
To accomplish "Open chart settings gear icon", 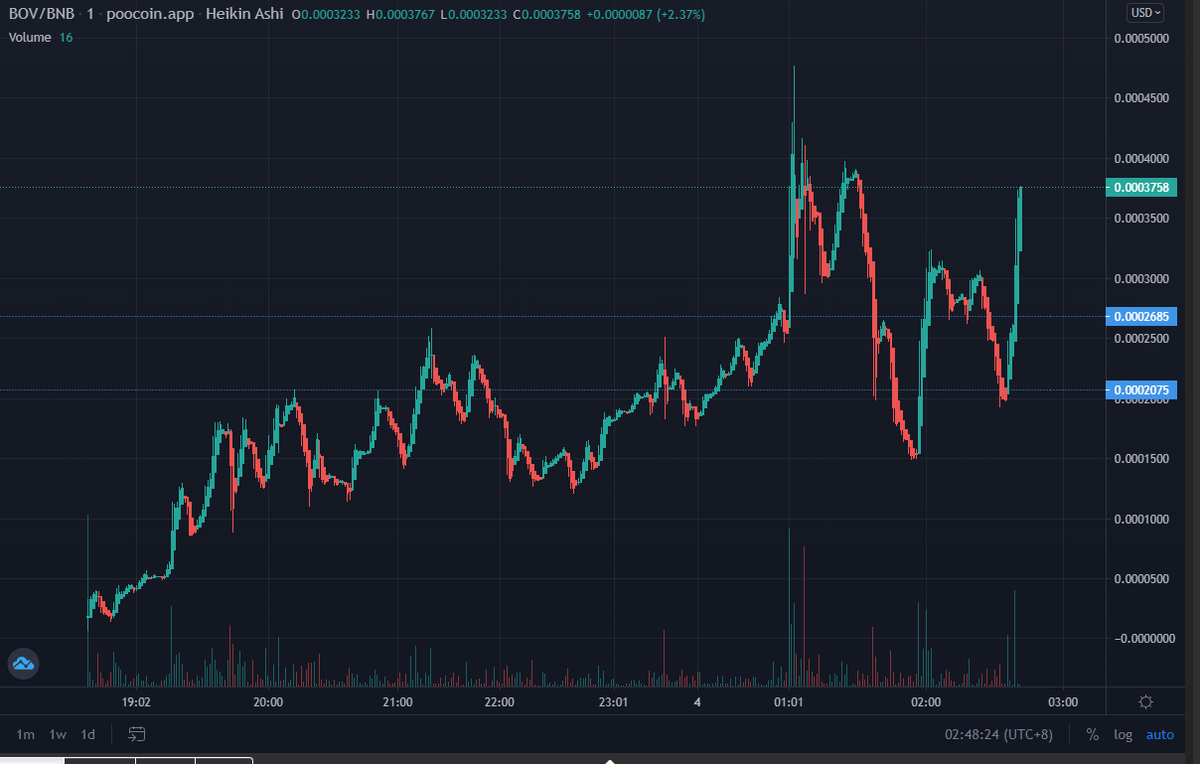I will point(1146,702).
